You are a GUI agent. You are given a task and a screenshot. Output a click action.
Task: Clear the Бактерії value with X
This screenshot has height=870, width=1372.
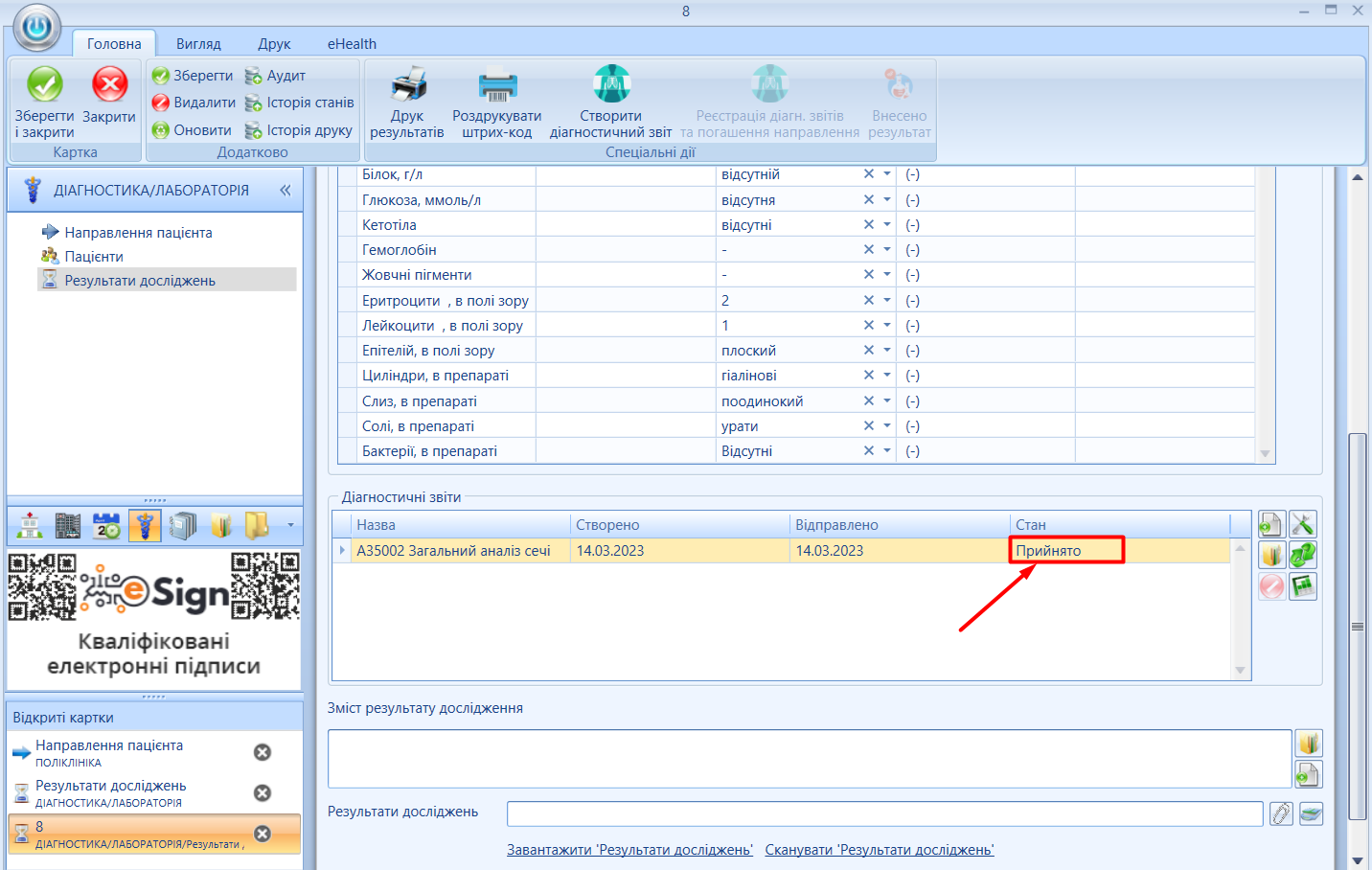pyautogui.click(x=869, y=450)
